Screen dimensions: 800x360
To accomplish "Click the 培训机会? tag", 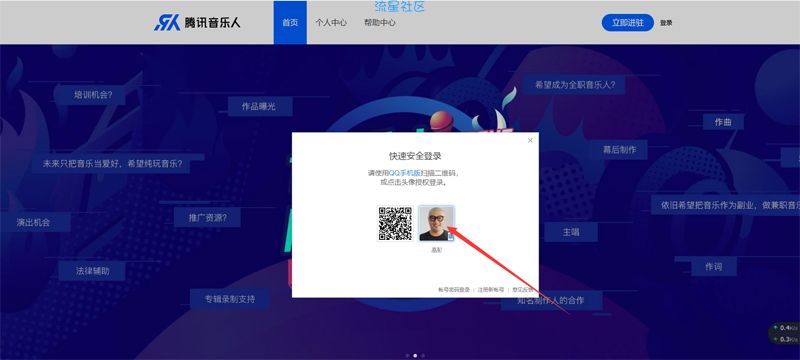I will click(93, 95).
